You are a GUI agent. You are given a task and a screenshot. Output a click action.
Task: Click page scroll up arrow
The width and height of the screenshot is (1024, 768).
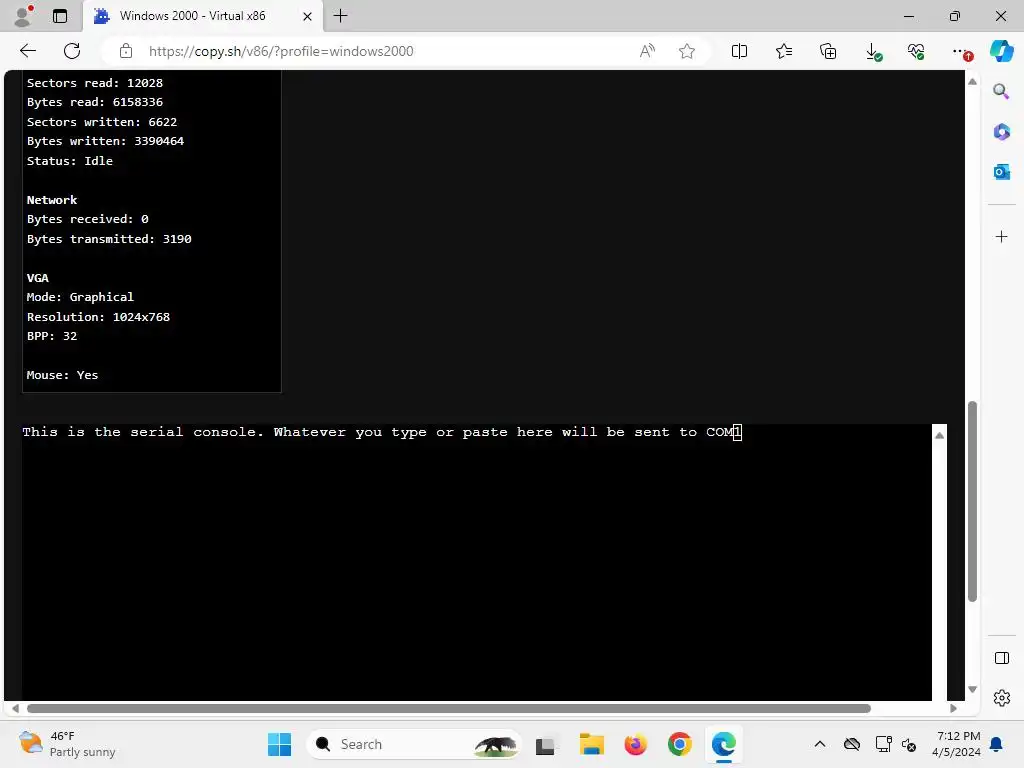[972, 82]
